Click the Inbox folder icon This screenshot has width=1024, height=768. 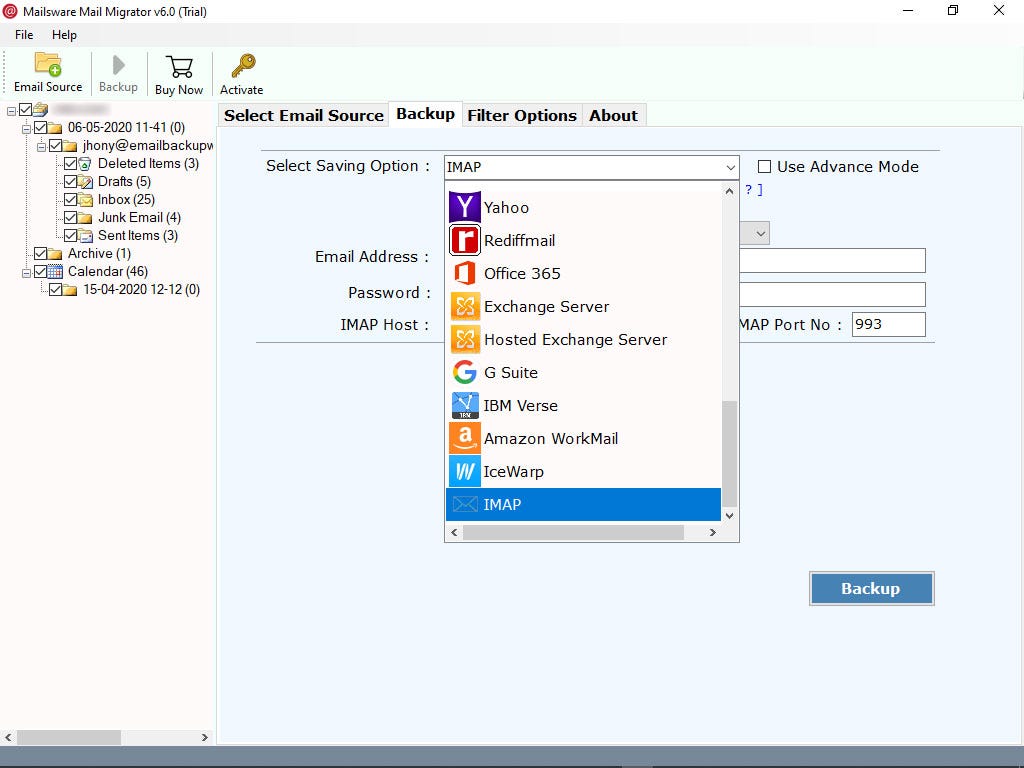(x=86, y=200)
